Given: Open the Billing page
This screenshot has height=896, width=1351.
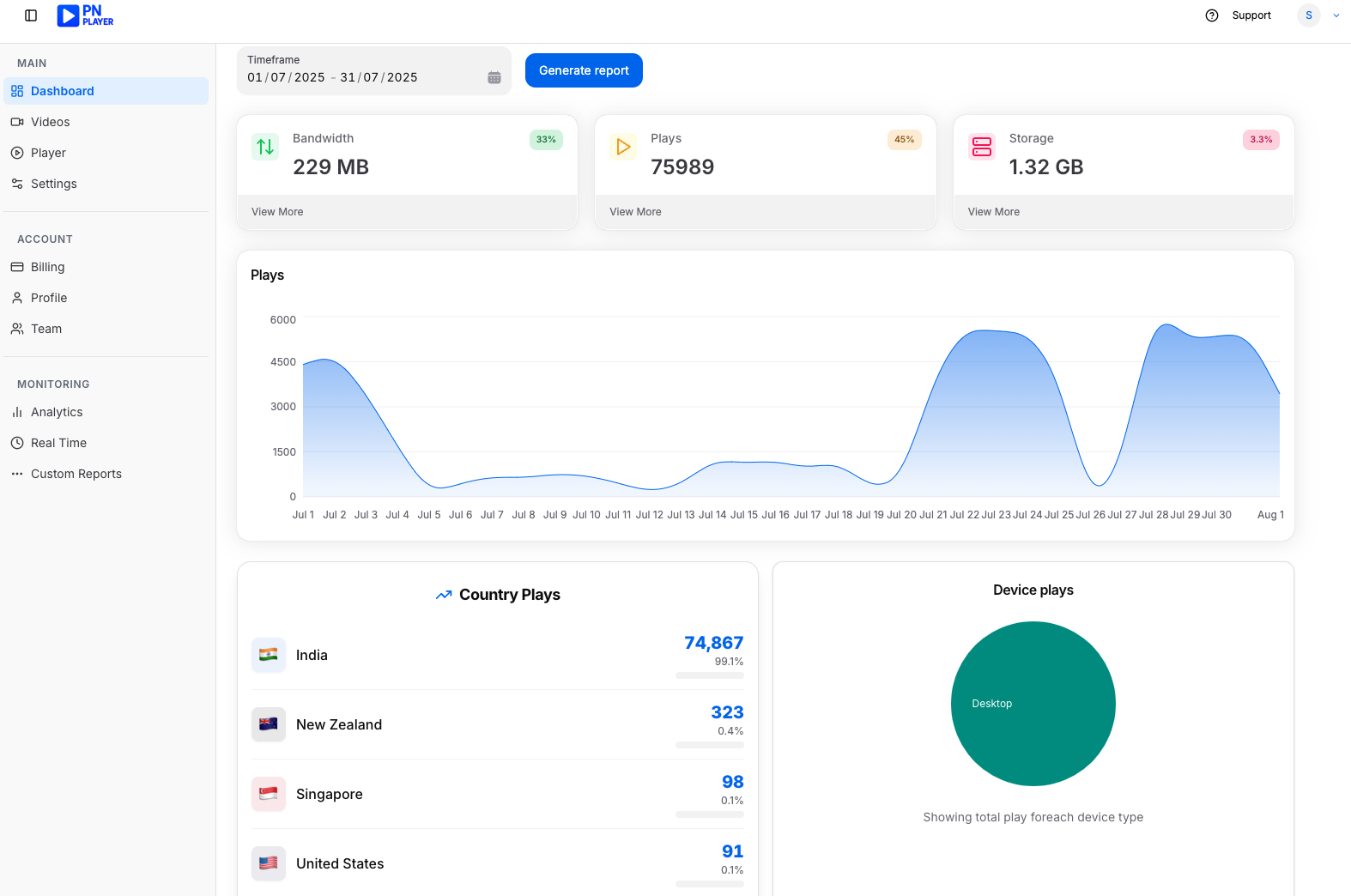Looking at the screenshot, I should (x=48, y=267).
